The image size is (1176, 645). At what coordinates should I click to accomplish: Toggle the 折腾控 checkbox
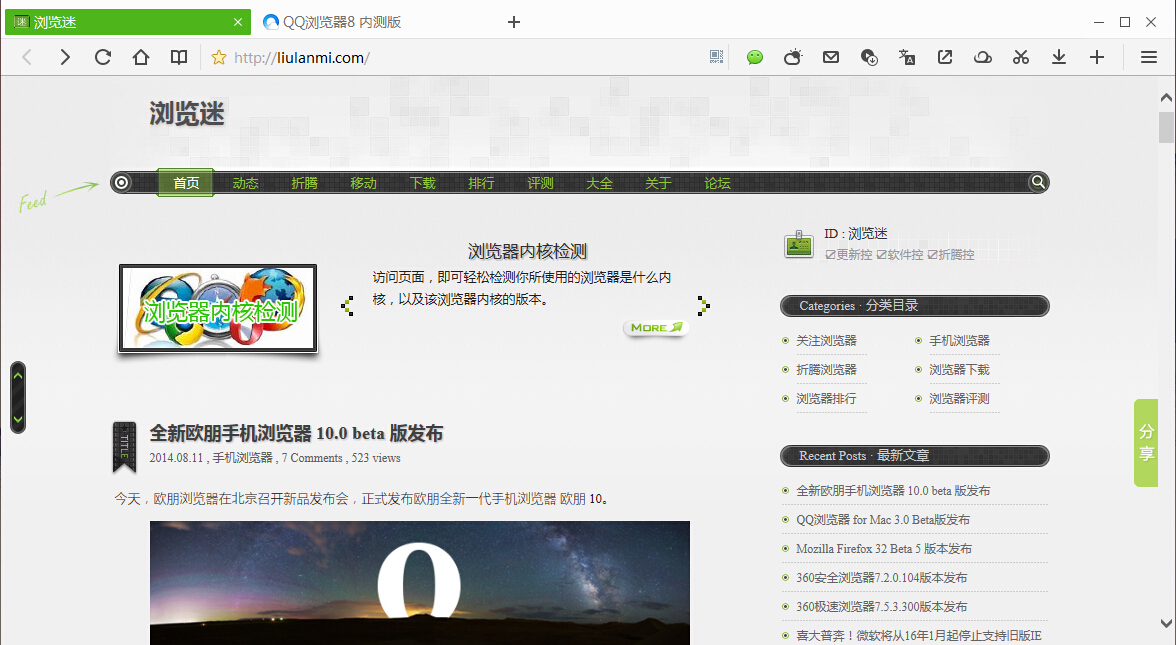(932, 255)
